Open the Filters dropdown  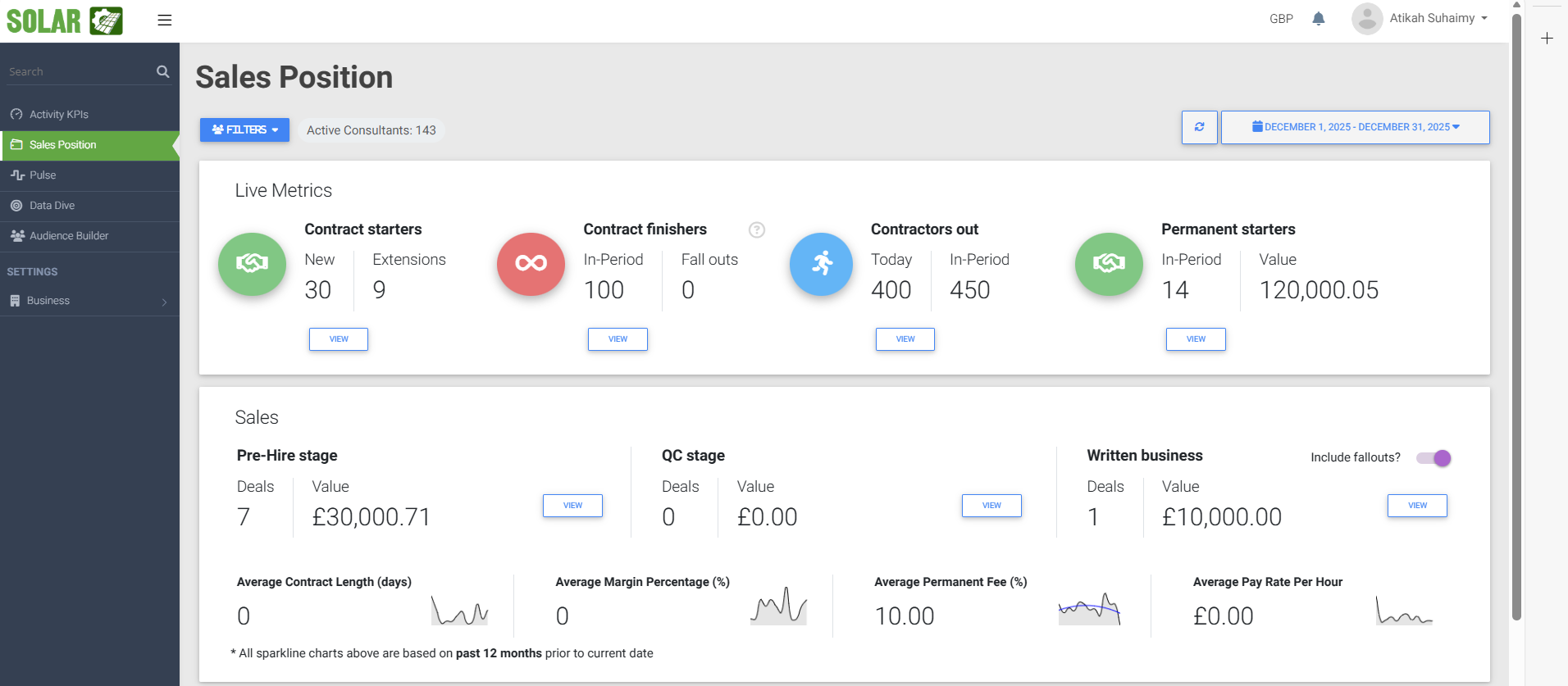[x=244, y=129]
